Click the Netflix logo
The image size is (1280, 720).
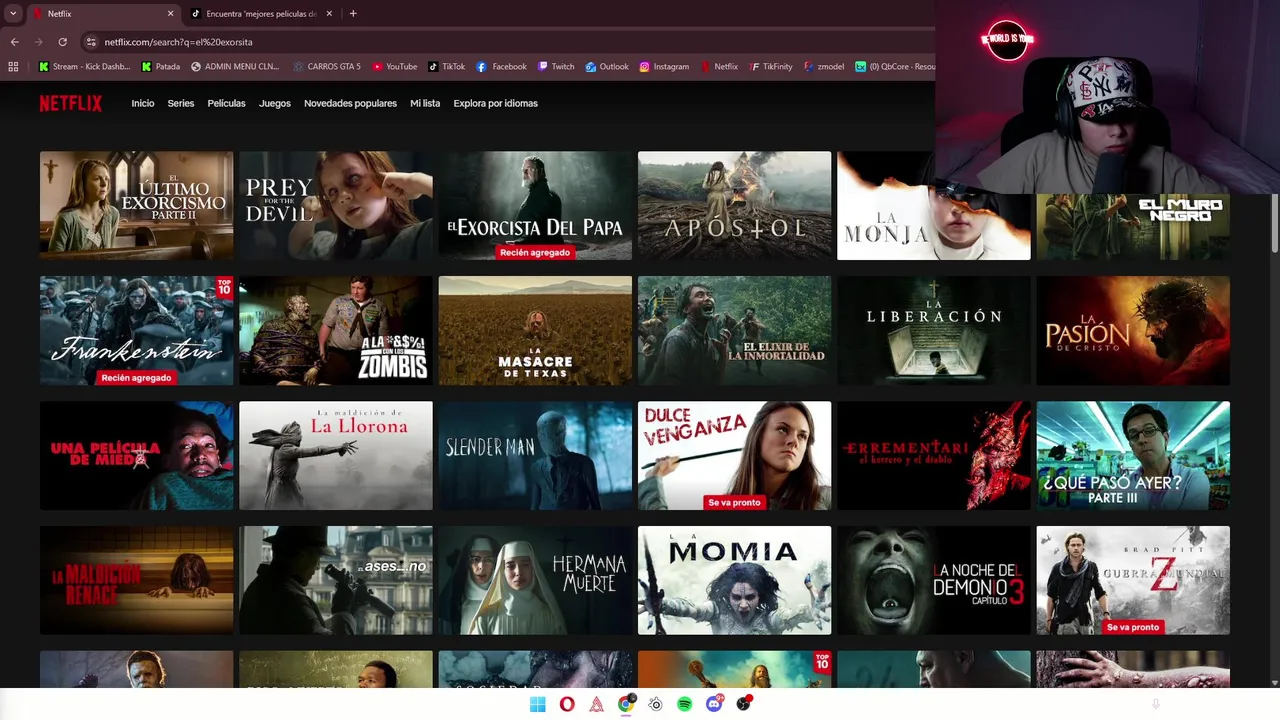tap(70, 103)
